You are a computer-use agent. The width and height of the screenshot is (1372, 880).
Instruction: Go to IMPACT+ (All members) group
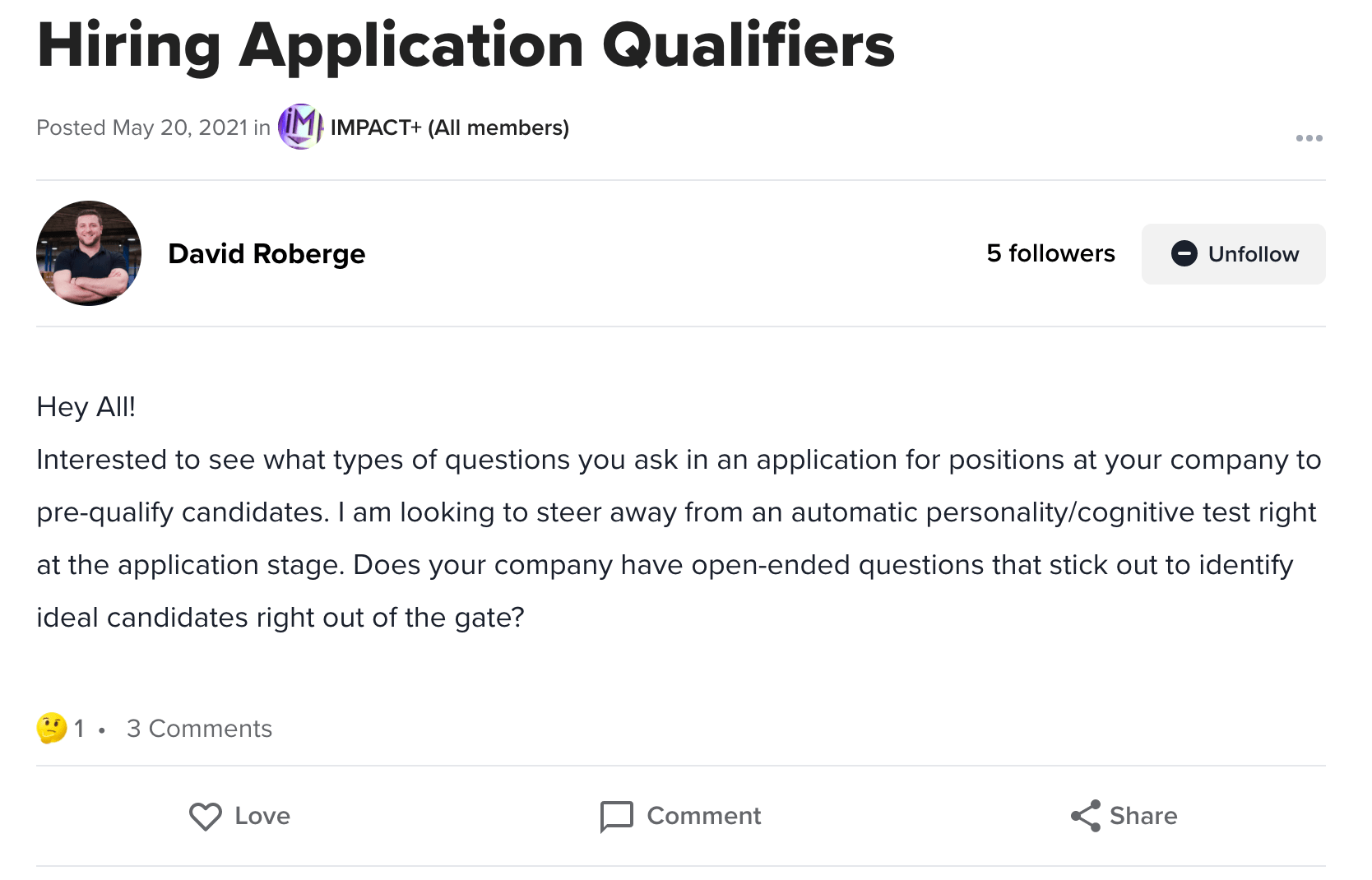(450, 127)
